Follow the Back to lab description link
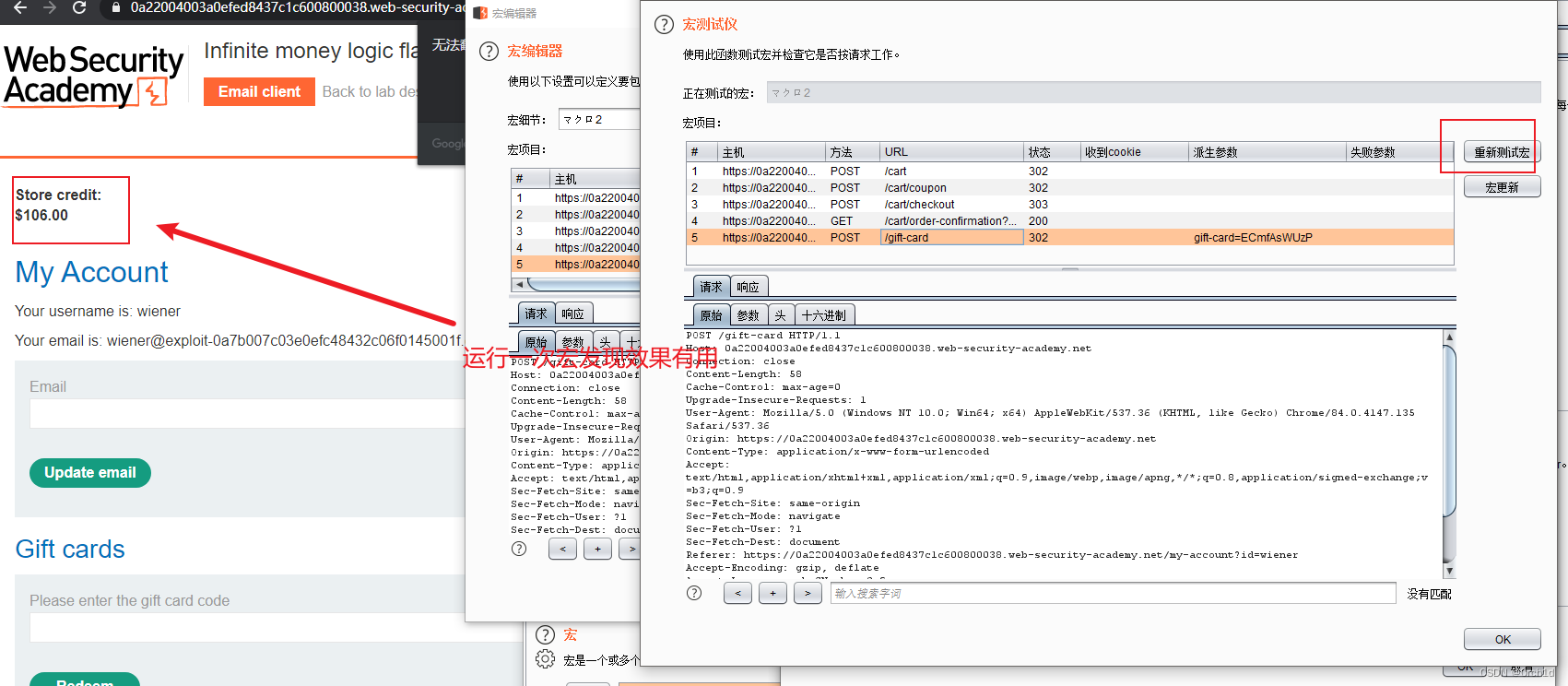The height and width of the screenshot is (686, 1568). click(x=369, y=91)
